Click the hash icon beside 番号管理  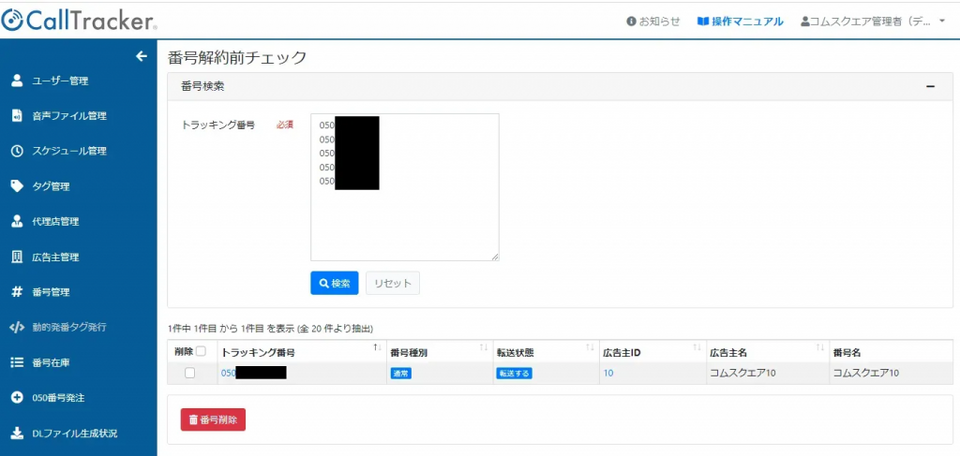click(17, 292)
